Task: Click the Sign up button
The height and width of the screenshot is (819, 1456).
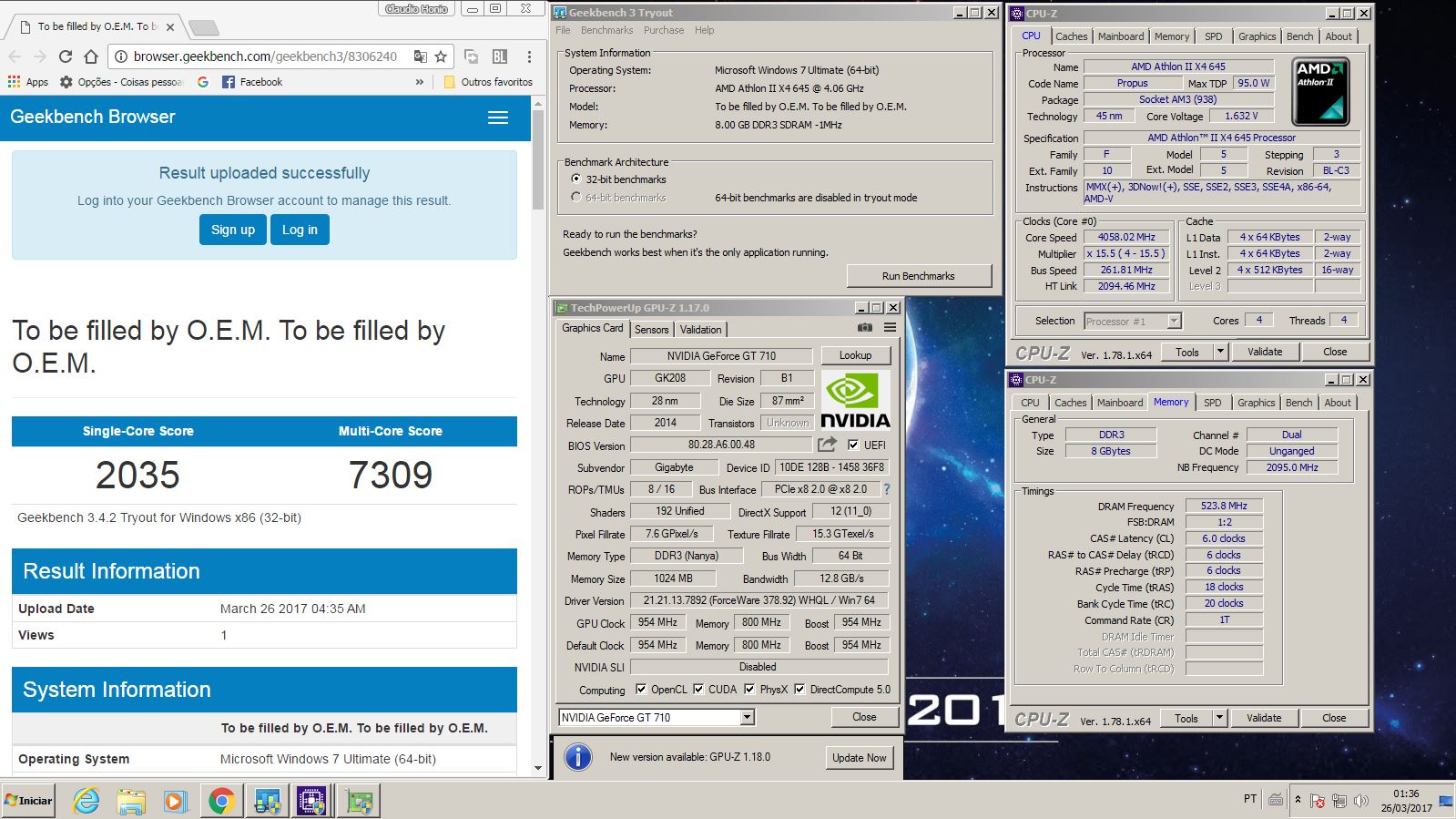Action: tap(233, 230)
